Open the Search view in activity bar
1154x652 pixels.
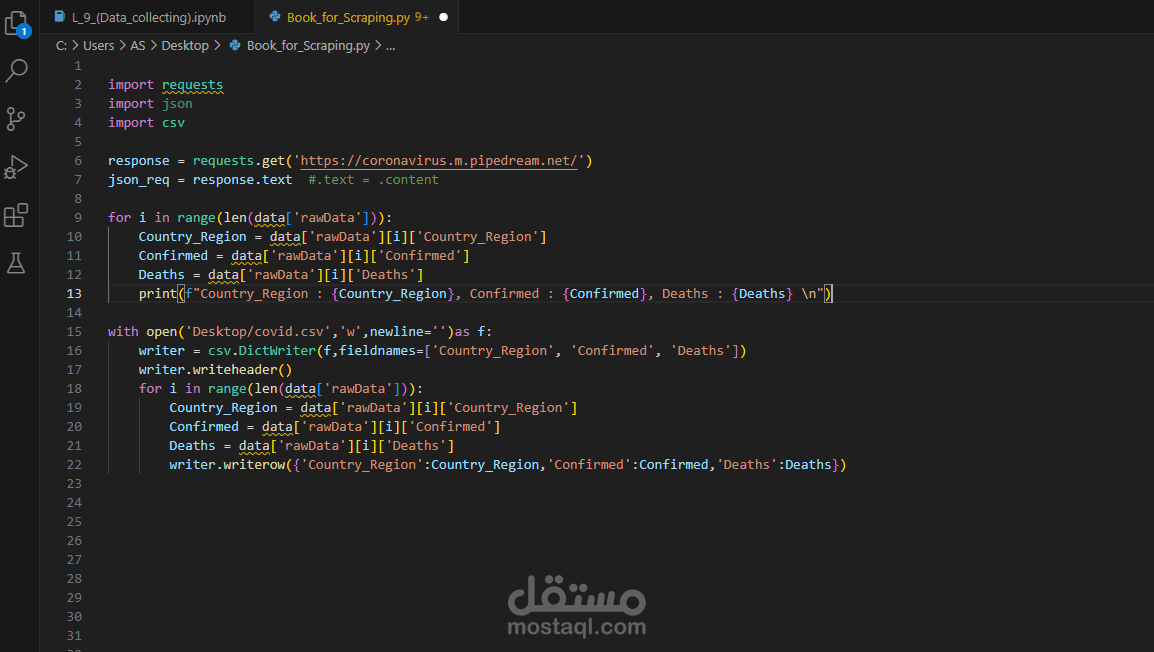click(16, 71)
